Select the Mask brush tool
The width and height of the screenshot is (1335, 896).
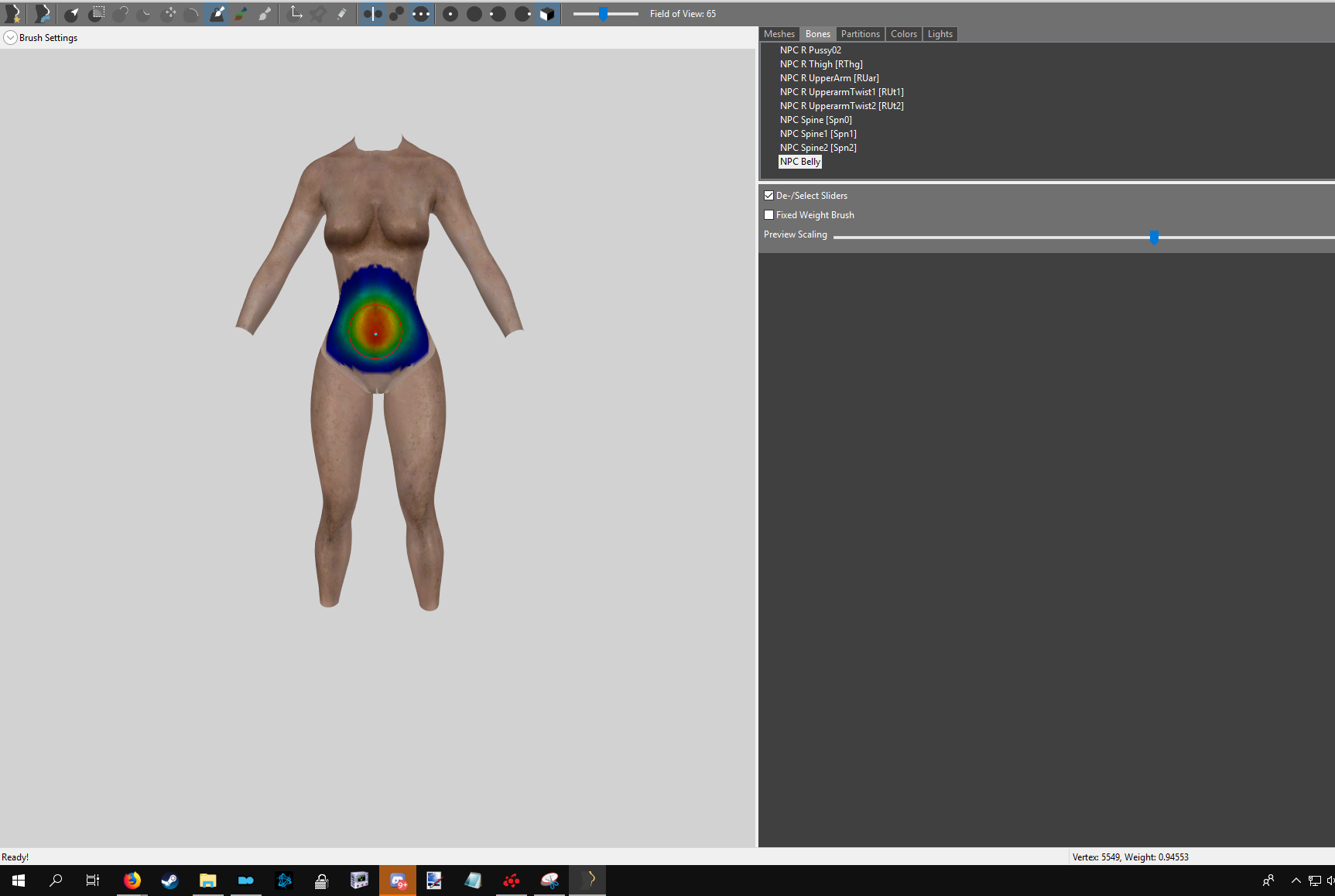click(97, 14)
